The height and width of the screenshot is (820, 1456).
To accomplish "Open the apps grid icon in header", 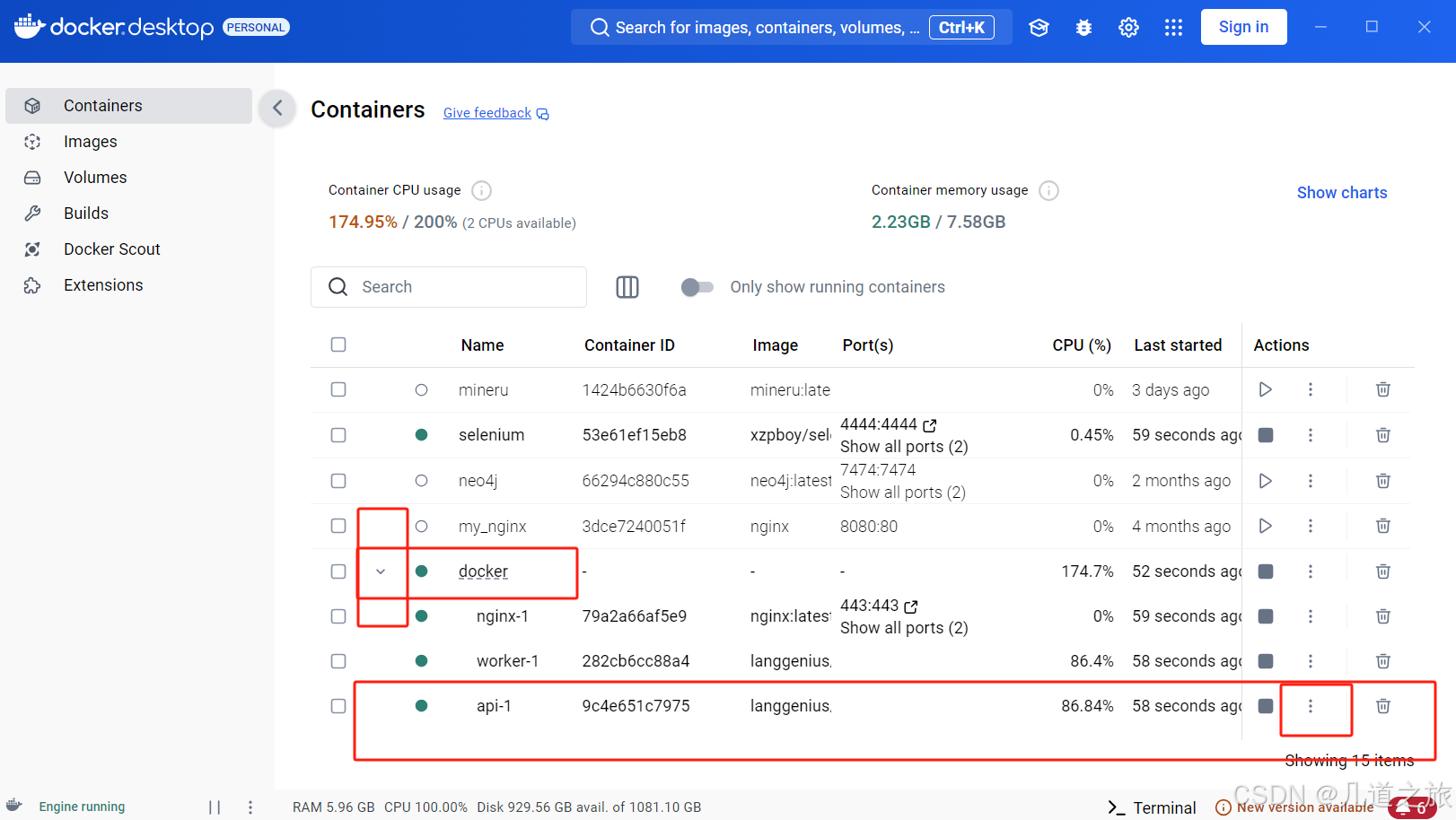I will click(1173, 28).
